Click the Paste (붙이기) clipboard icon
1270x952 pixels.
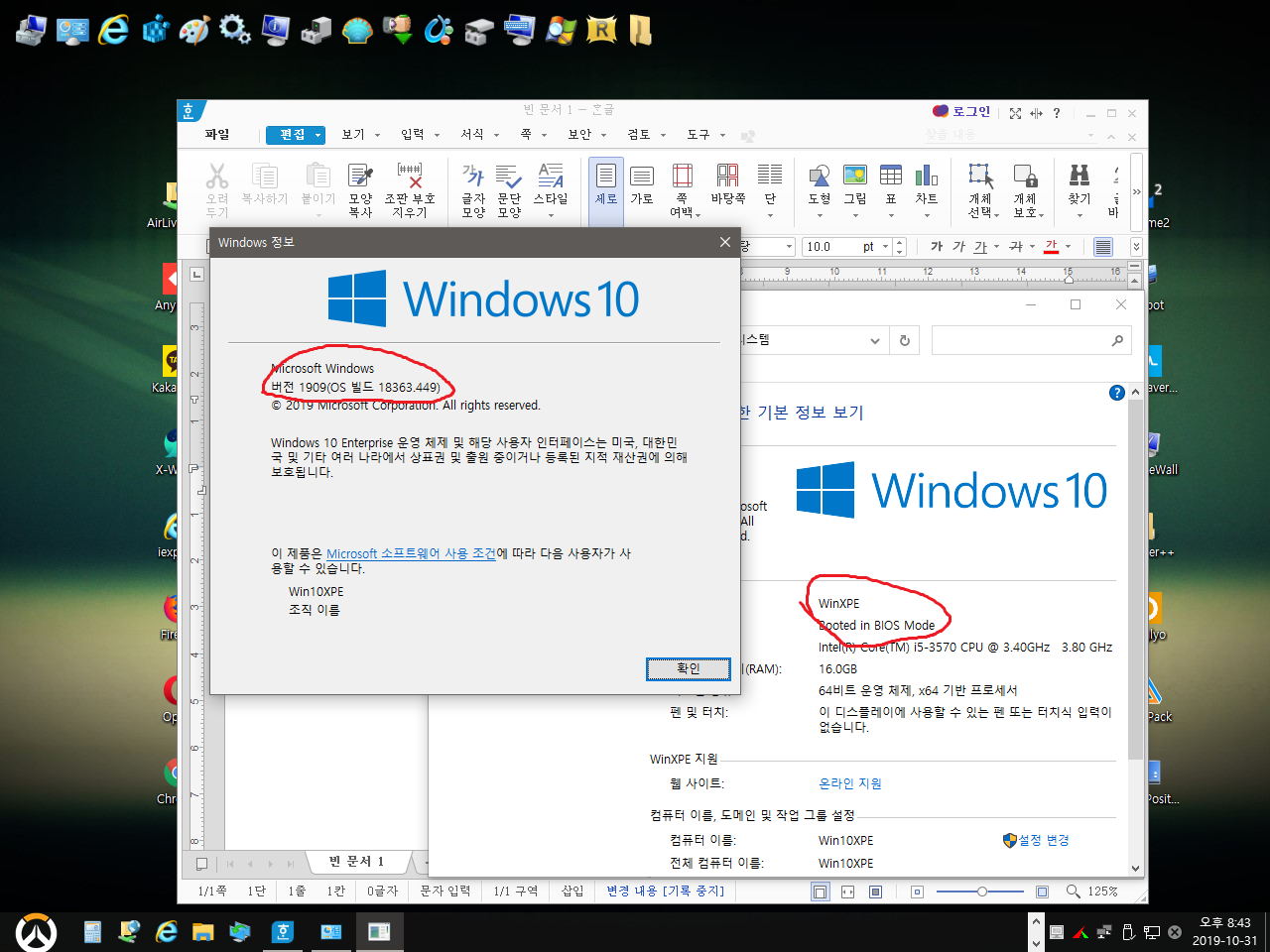[x=317, y=177]
